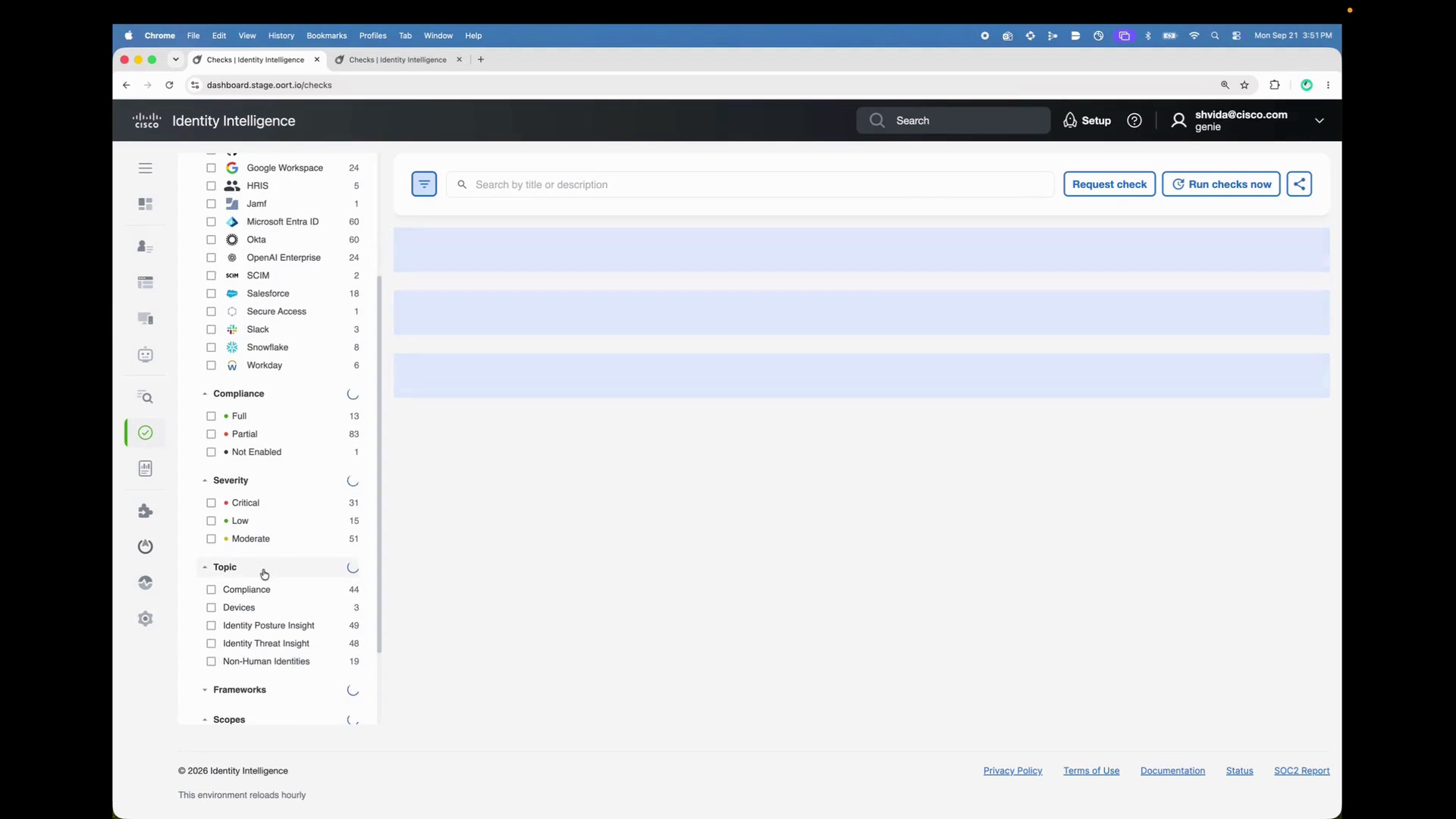Select the Checks checkmark sidebar icon
The height and width of the screenshot is (819, 1456).
[x=146, y=433]
